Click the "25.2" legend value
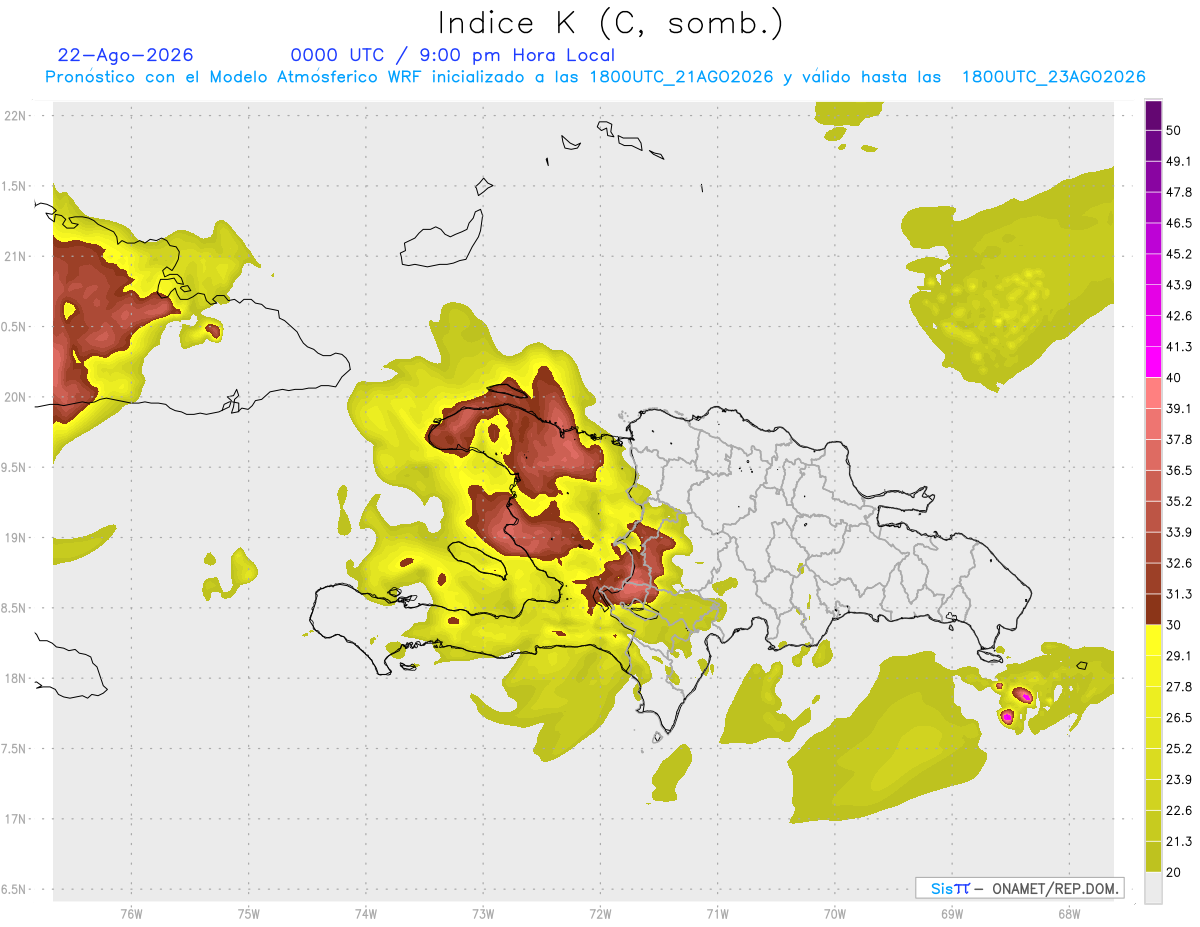 coord(1180,748)
